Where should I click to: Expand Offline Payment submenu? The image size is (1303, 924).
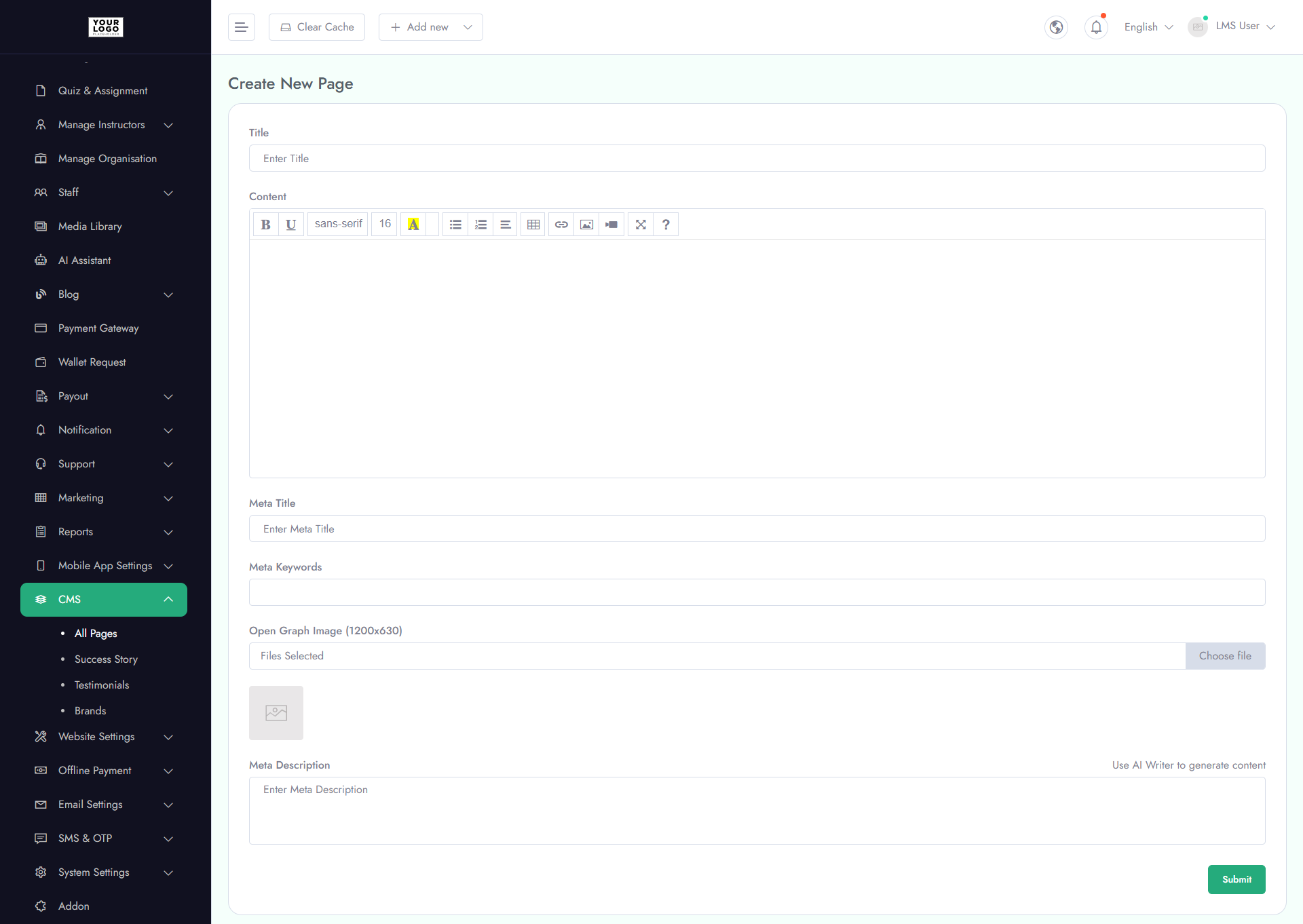click(104, 771)
